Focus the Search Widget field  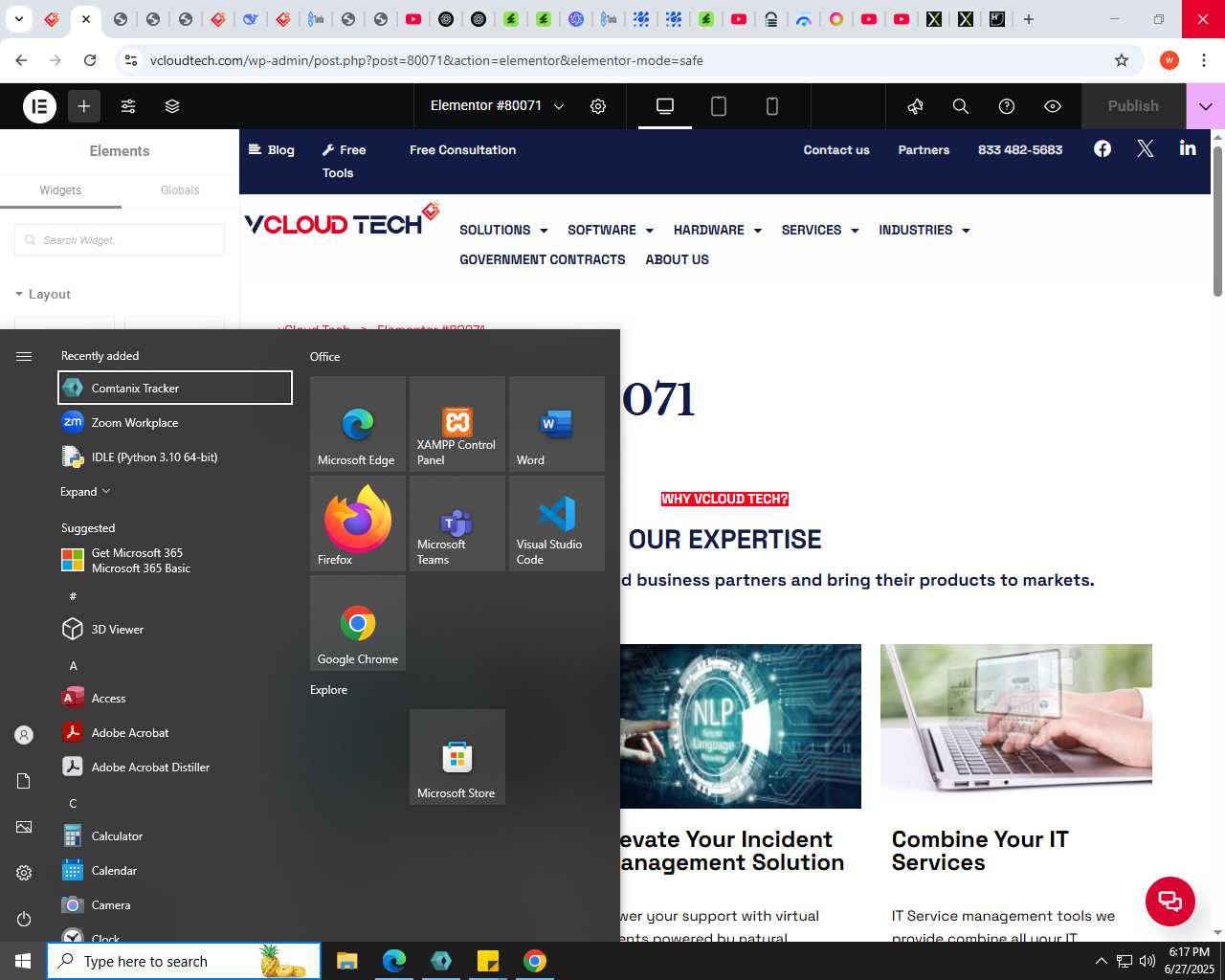pos(120,240)
